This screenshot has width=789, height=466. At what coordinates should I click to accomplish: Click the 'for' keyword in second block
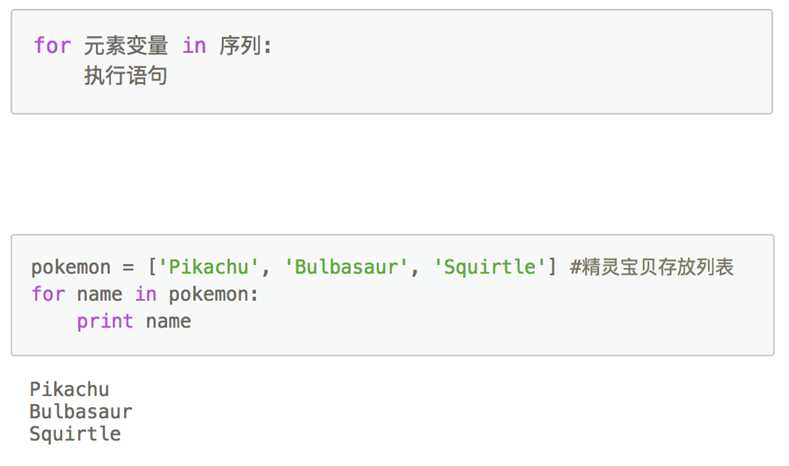click(x=48, y=294)
